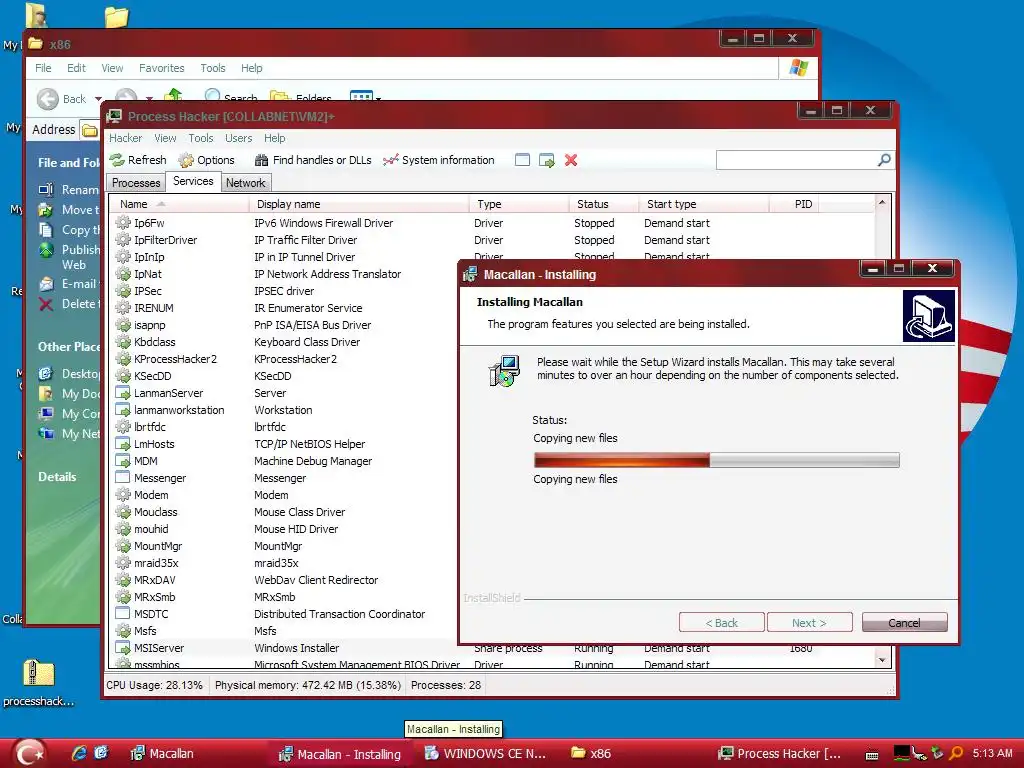Select the Mouclass service row
Screen dimensions: 1024x768
(x=284, y=512)
